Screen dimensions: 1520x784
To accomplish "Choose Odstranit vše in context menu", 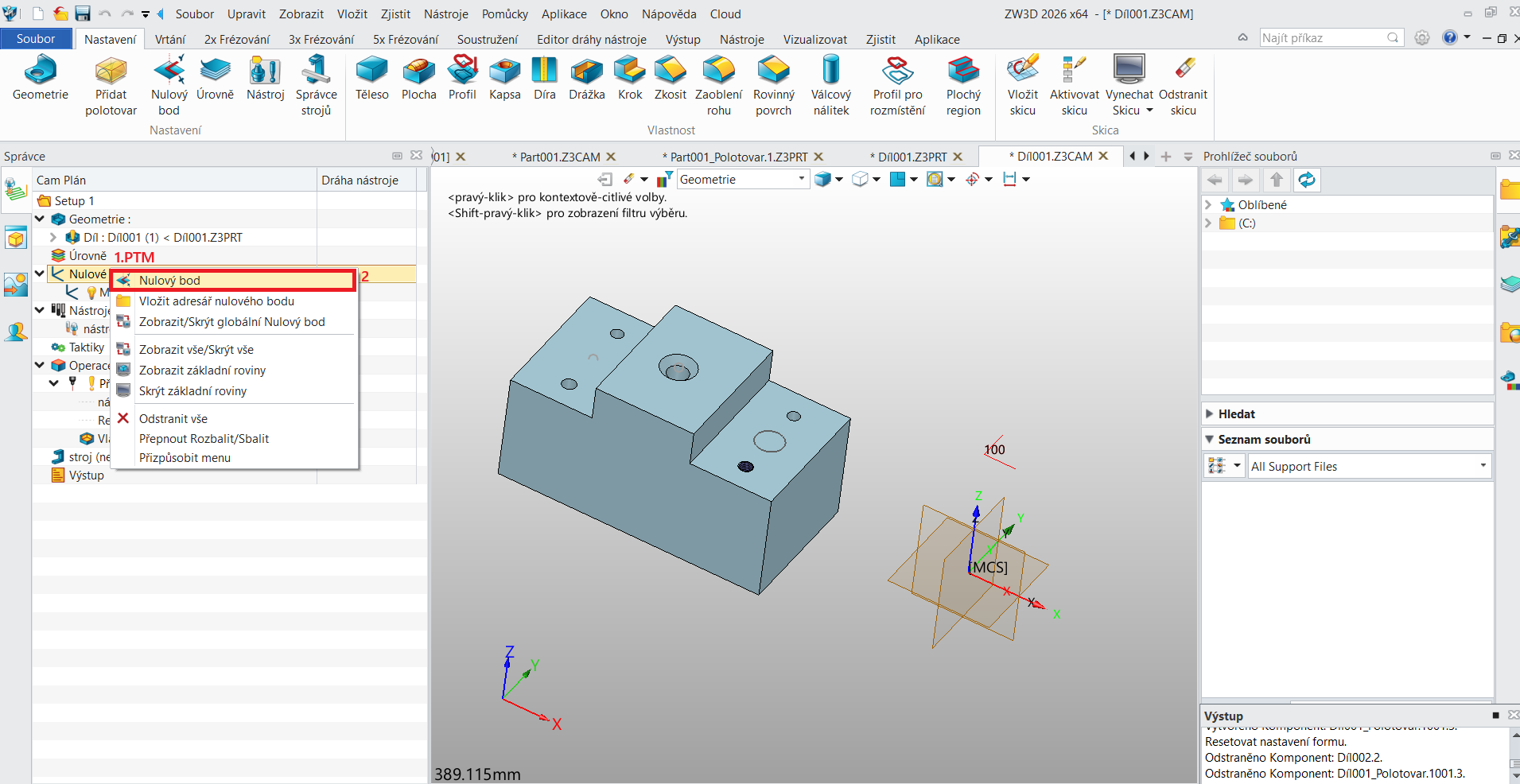I will pyautogui.click(x=173, y=419).
